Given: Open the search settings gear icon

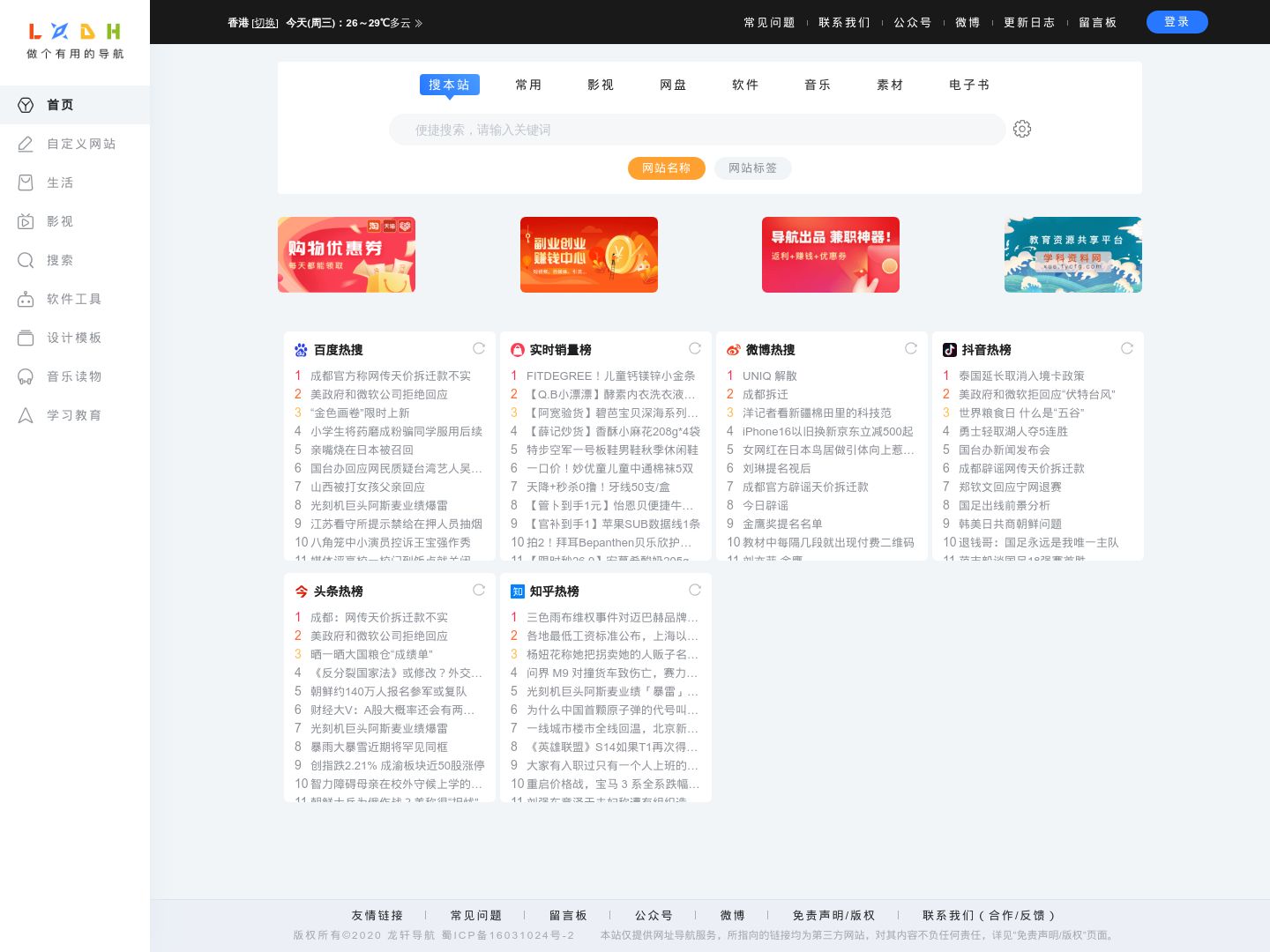Looking at the screenshot, I should pos(1022,130).
